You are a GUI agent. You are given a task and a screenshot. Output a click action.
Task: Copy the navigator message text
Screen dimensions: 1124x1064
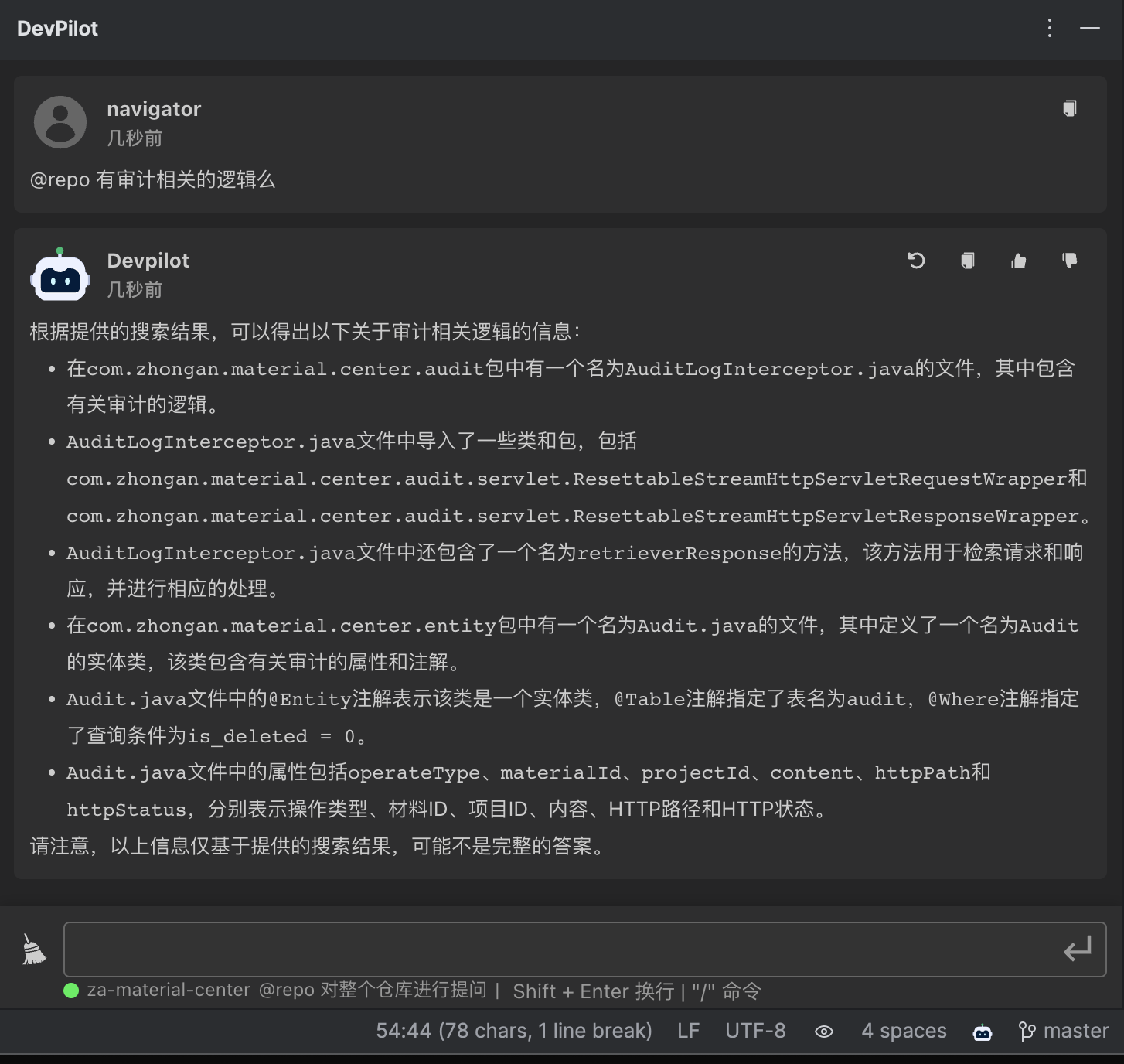point(1070,108)
